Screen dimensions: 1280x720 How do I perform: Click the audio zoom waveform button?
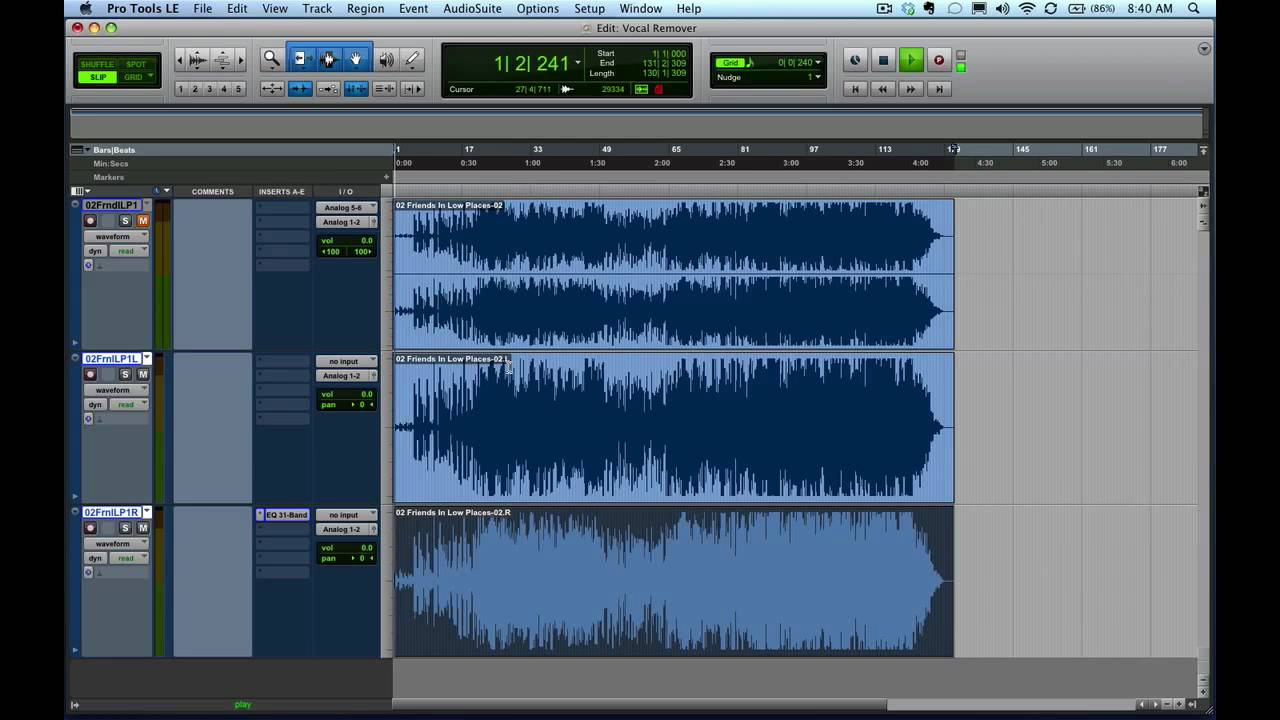coord(198,60)
